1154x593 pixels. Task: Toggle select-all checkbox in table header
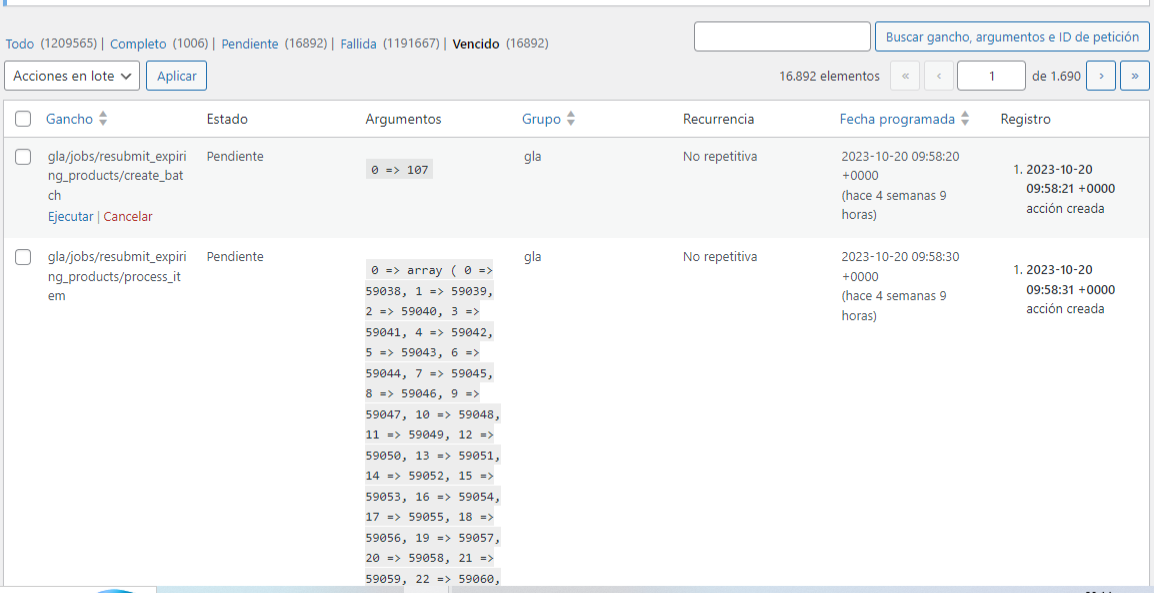[23, 118]
